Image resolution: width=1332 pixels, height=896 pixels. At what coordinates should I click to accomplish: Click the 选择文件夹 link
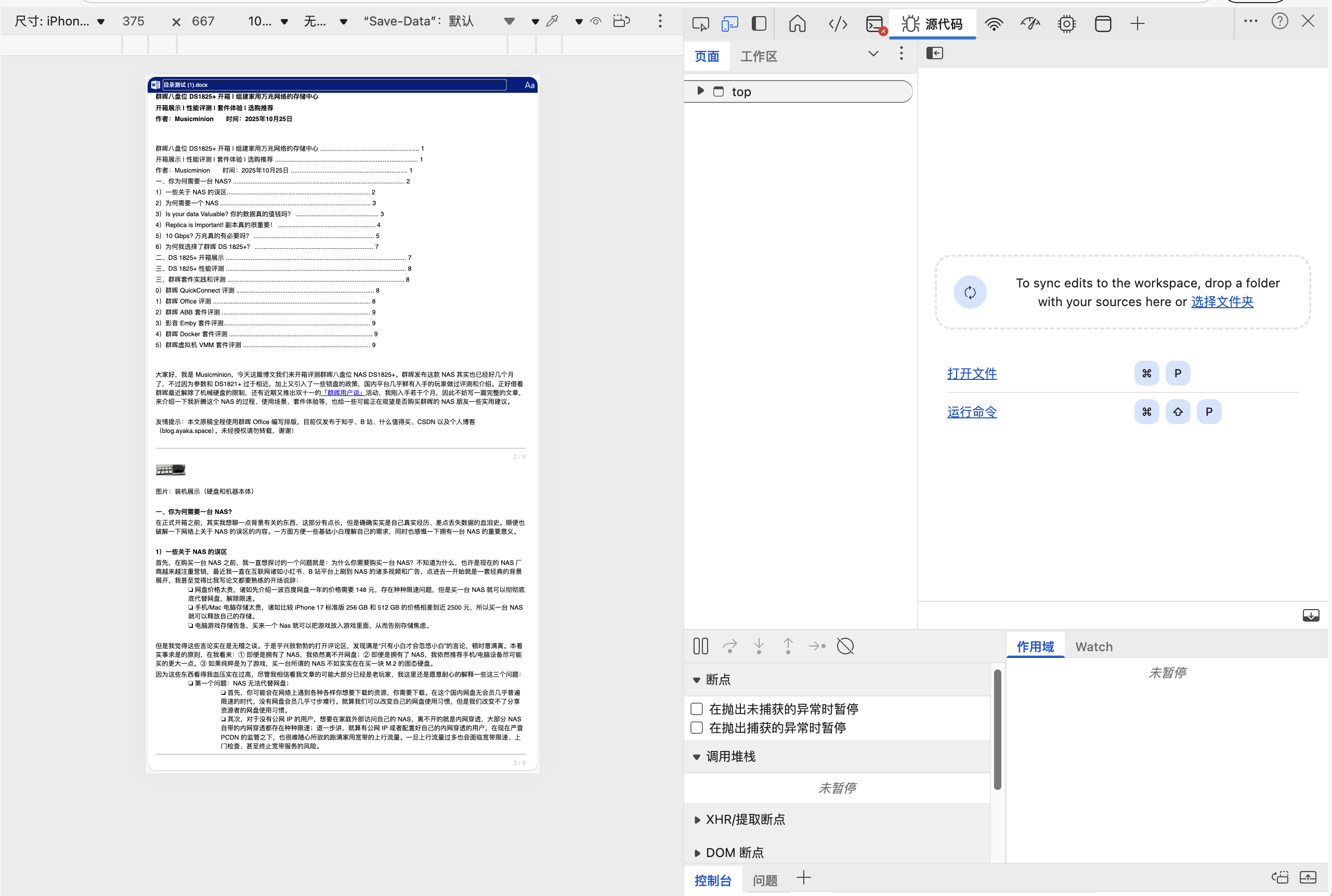tap(1222, 302)
